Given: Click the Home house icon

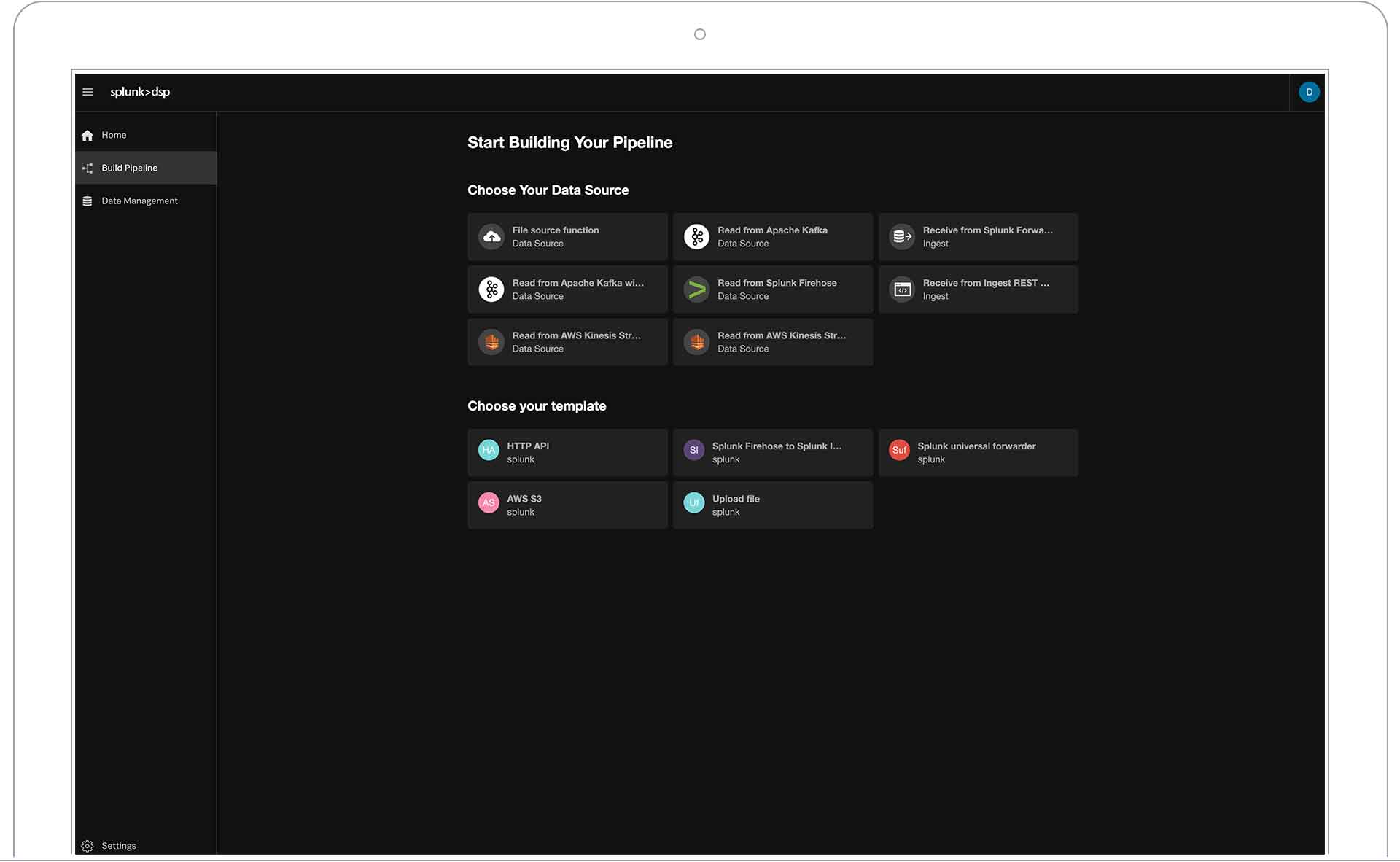Looking at the screenshot, I should point(87,135).
